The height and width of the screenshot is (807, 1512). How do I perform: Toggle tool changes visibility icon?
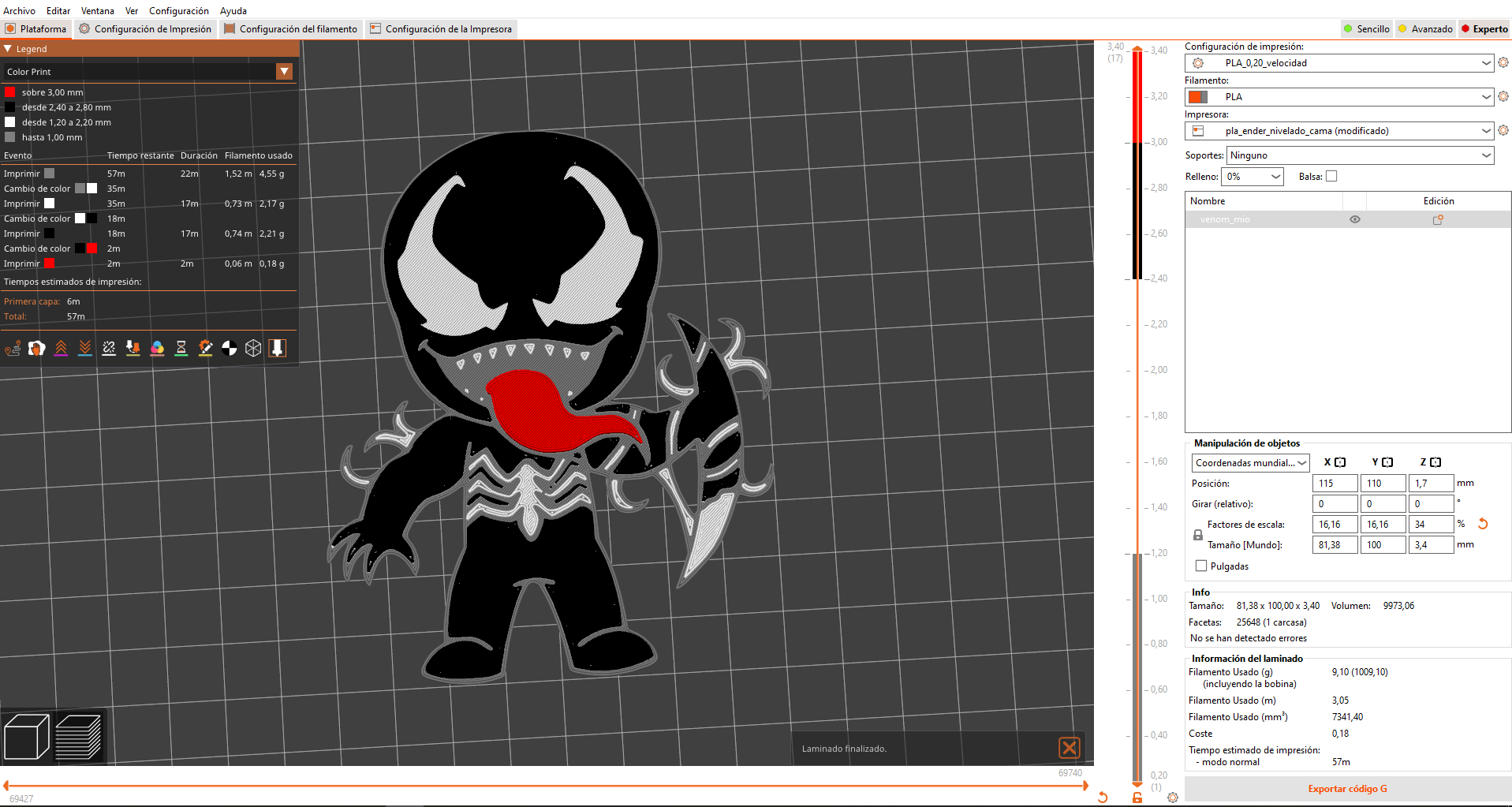pyautogui.click(x=133, y=348)
